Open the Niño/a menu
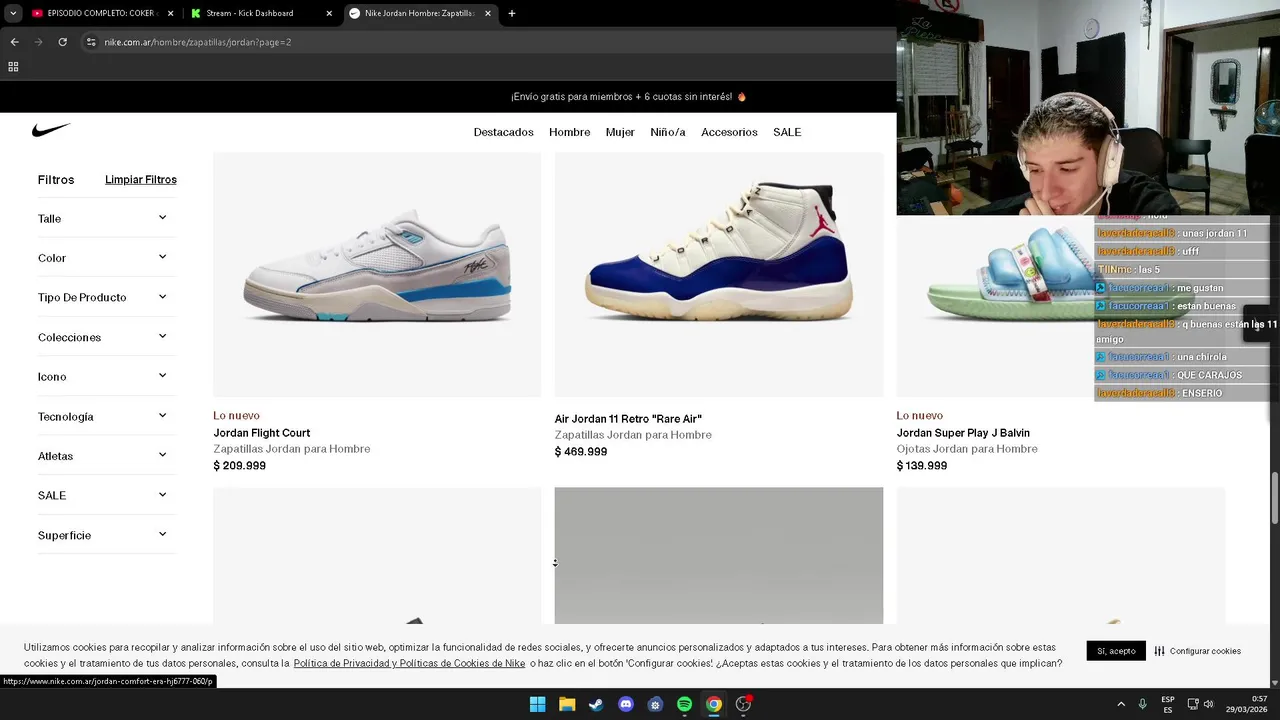1280x720 pixels. [x=668, y=132]
